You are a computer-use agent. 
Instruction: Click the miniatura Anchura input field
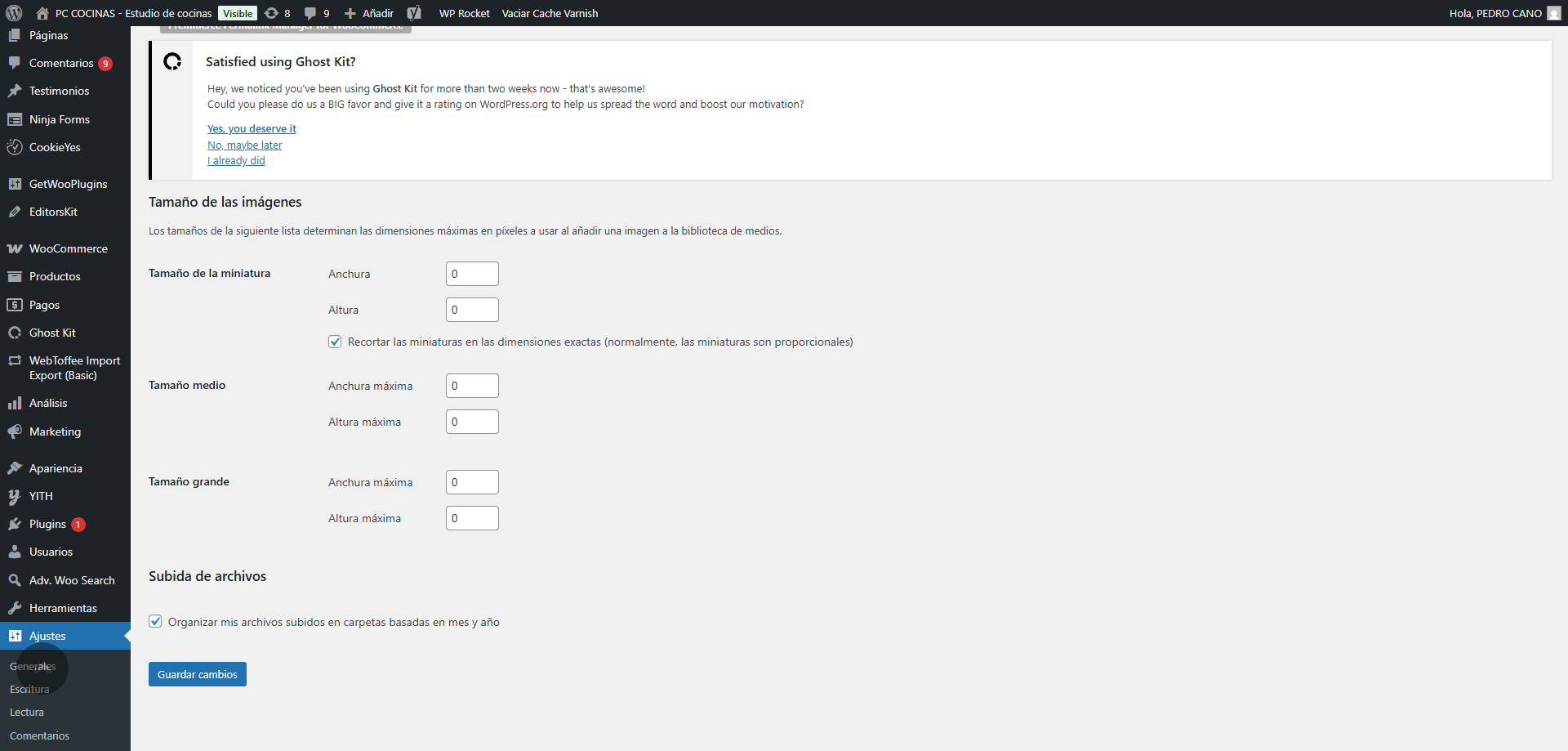pyautogui.click(x=472, y=274)
